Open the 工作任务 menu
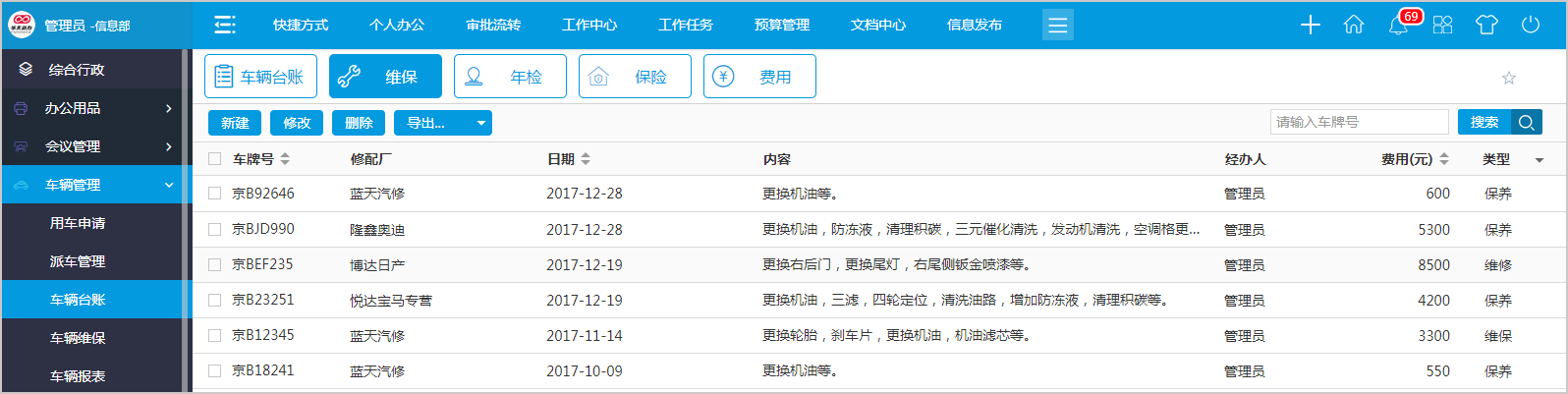Screen dimensions: 1568x394 [x=686, y=25]
